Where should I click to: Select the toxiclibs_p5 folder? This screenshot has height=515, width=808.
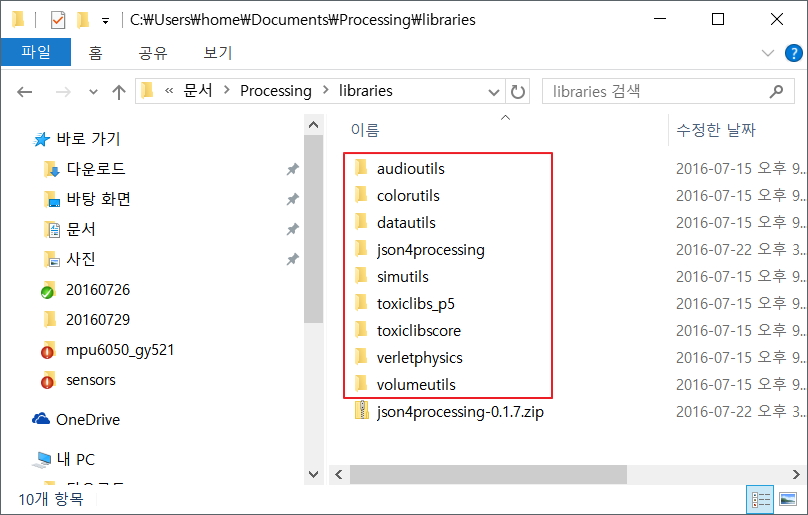tap(416, 304)
